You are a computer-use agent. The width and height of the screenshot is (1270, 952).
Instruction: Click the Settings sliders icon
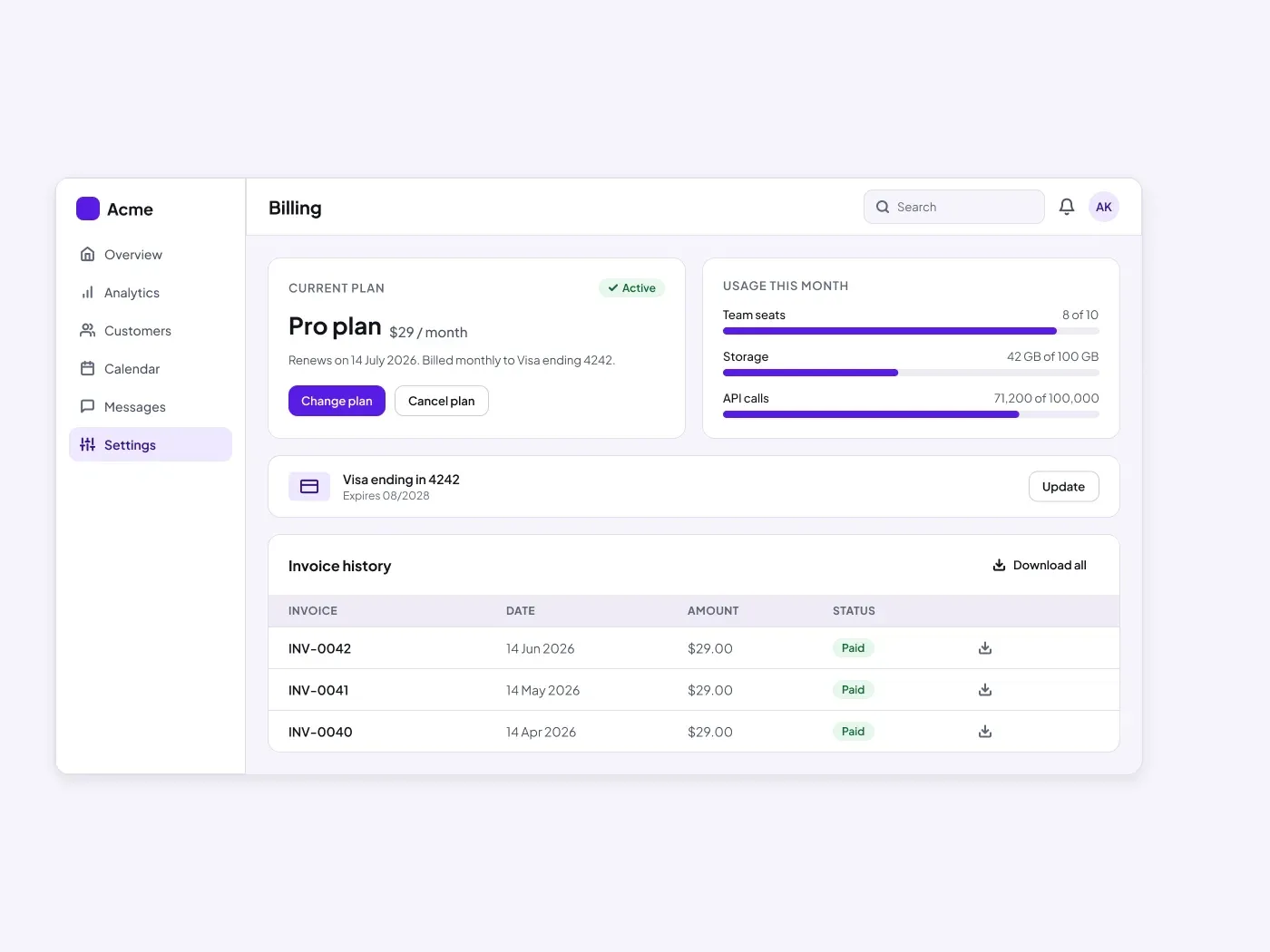pyautogui.click(x=88, y=444)
